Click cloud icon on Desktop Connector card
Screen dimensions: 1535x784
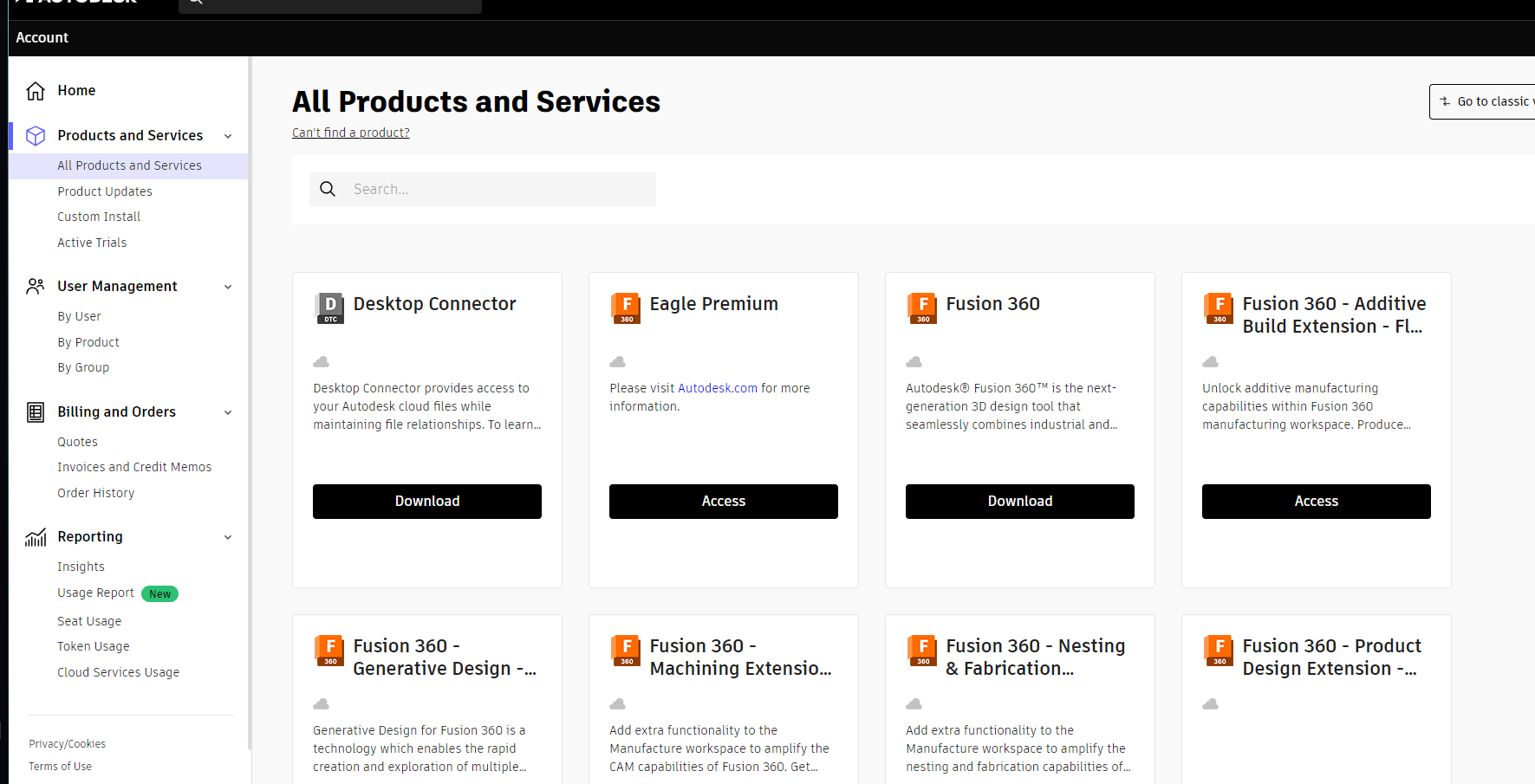[321, 362]
